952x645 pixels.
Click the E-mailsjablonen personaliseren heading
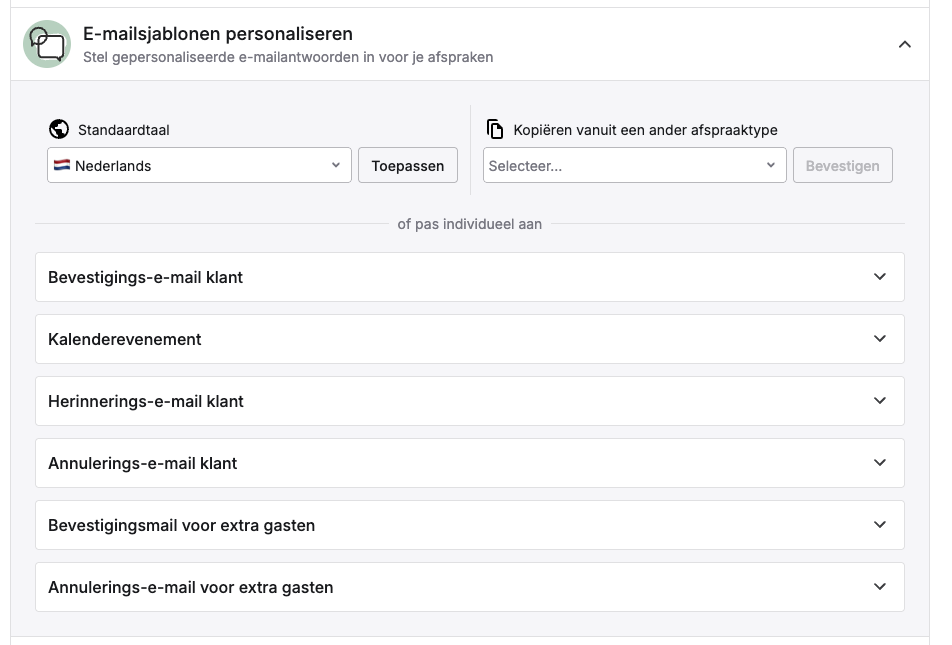click(218, 35)
